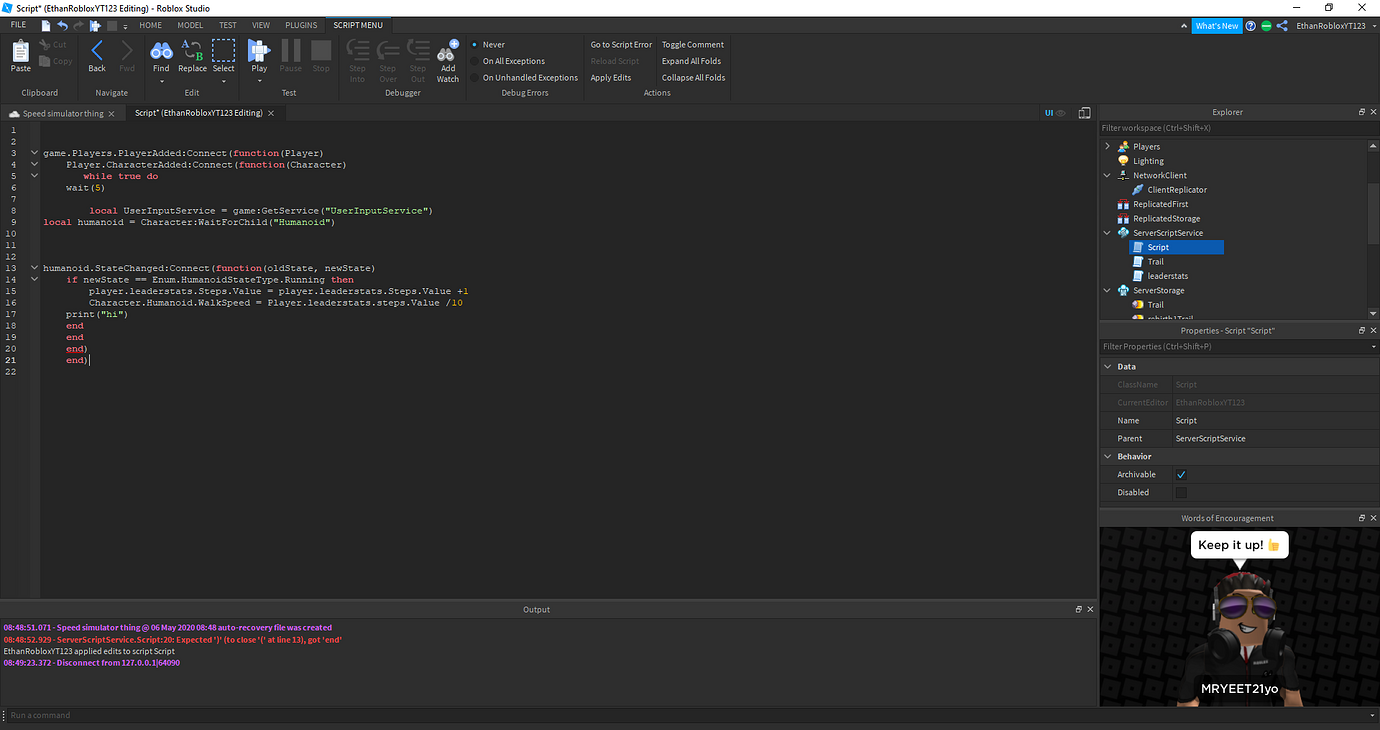This screenshot has height=730, width=1380.
Task: Click the Add Watch icon
Action: coord(447,56)
